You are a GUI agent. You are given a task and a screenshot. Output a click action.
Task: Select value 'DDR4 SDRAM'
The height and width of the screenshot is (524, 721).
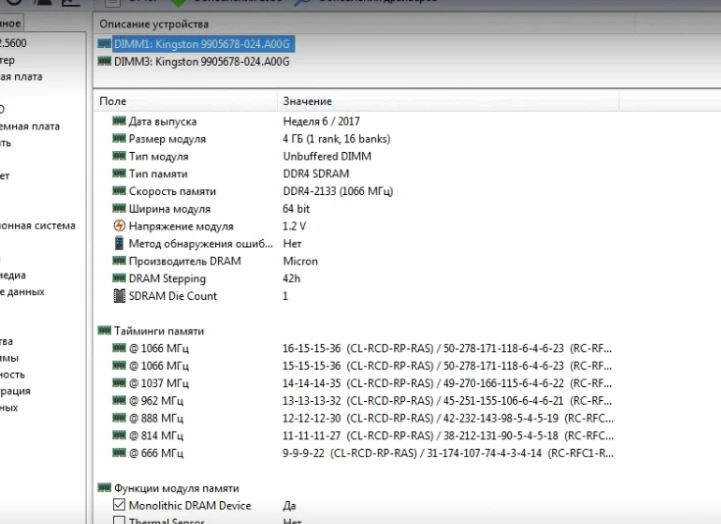316,174
